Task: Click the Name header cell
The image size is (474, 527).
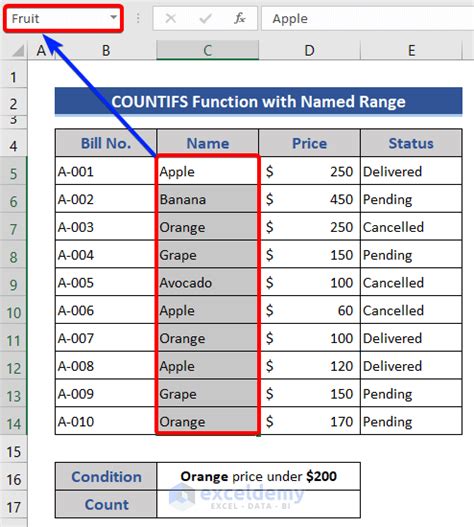Action: pyautogui.click(x=207, y=143)
